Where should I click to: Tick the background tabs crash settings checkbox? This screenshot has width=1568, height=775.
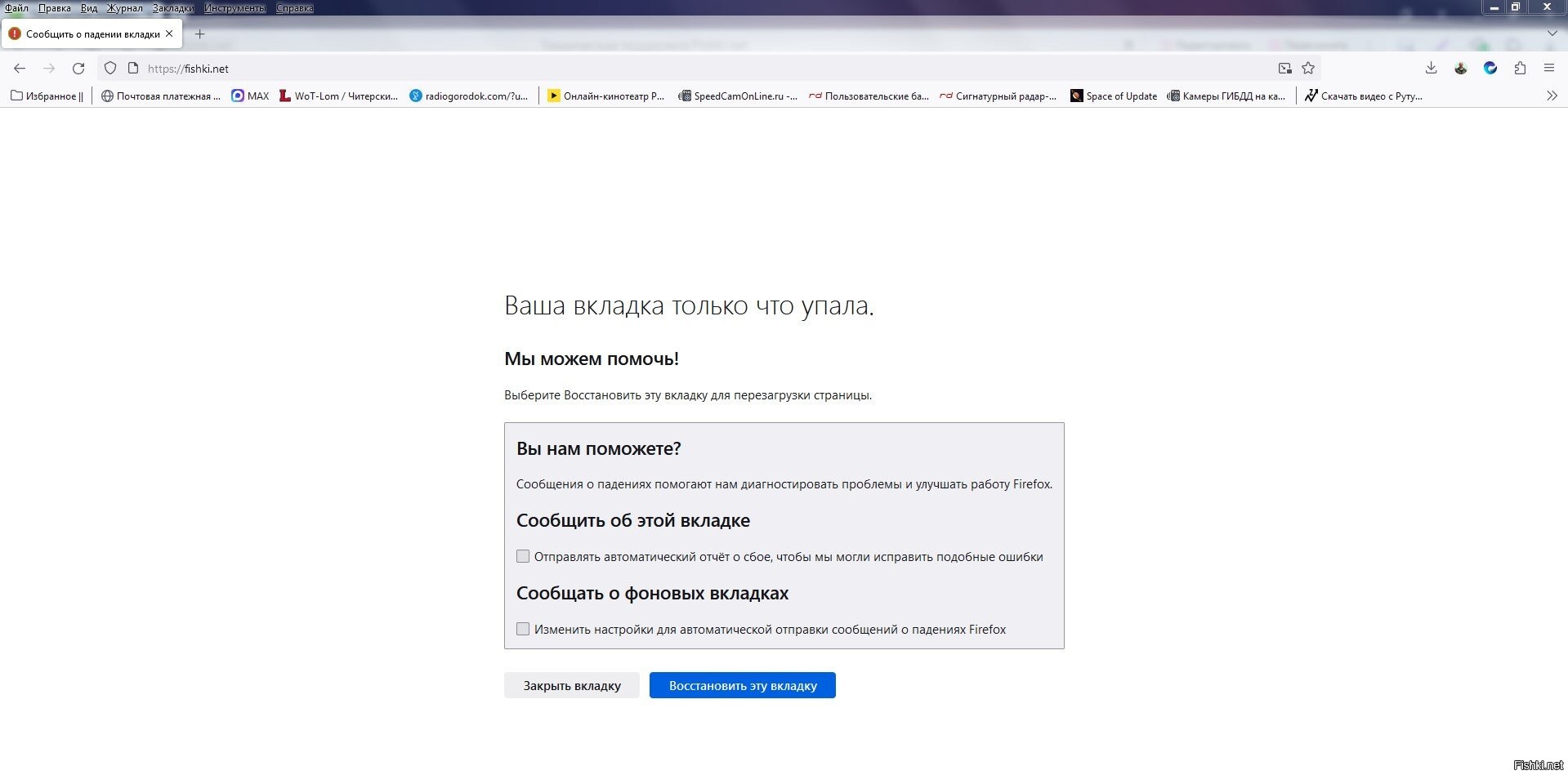[x=523, y=629]
